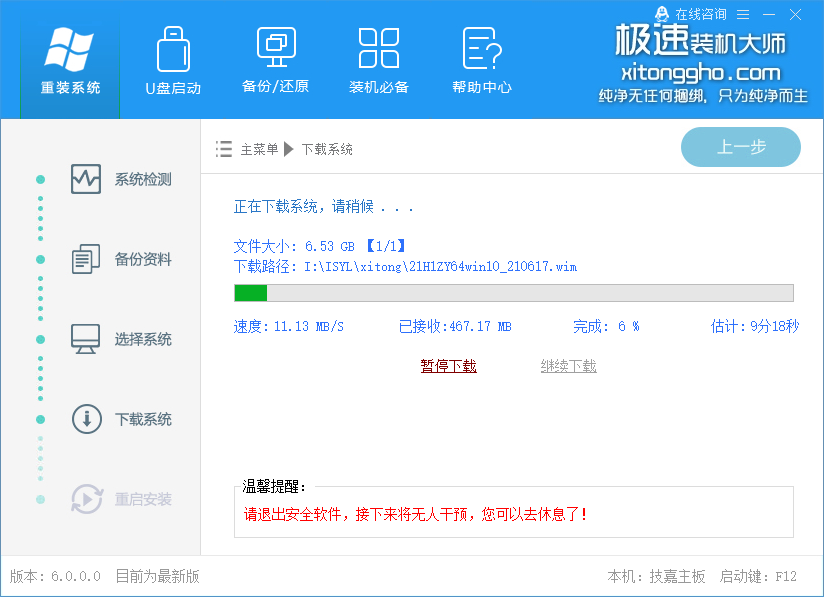Click the download path .wim text

440,266
